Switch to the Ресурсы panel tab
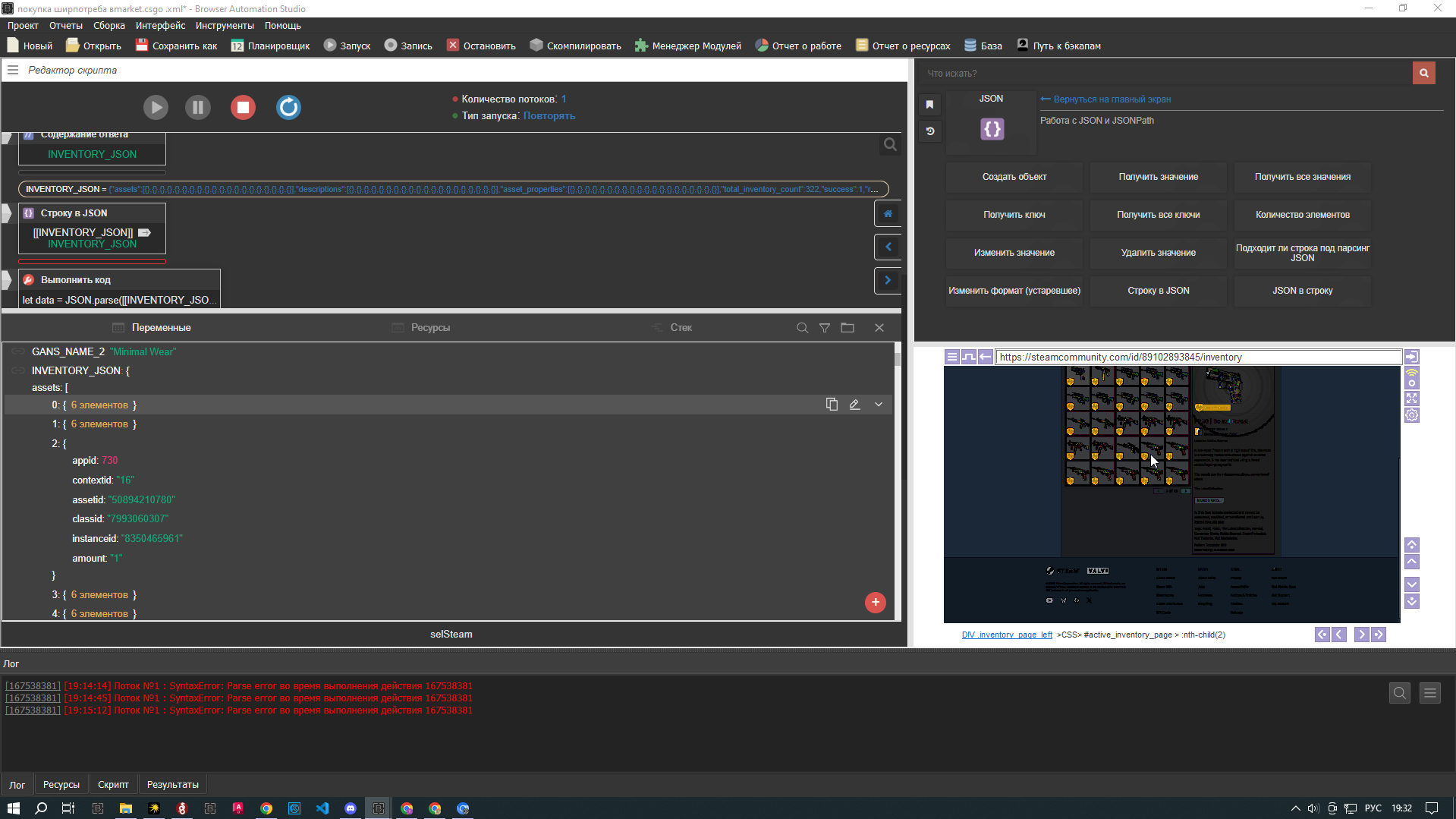Image resolution: width=1456 pixels, height=819 pixels. click(429, 328)
